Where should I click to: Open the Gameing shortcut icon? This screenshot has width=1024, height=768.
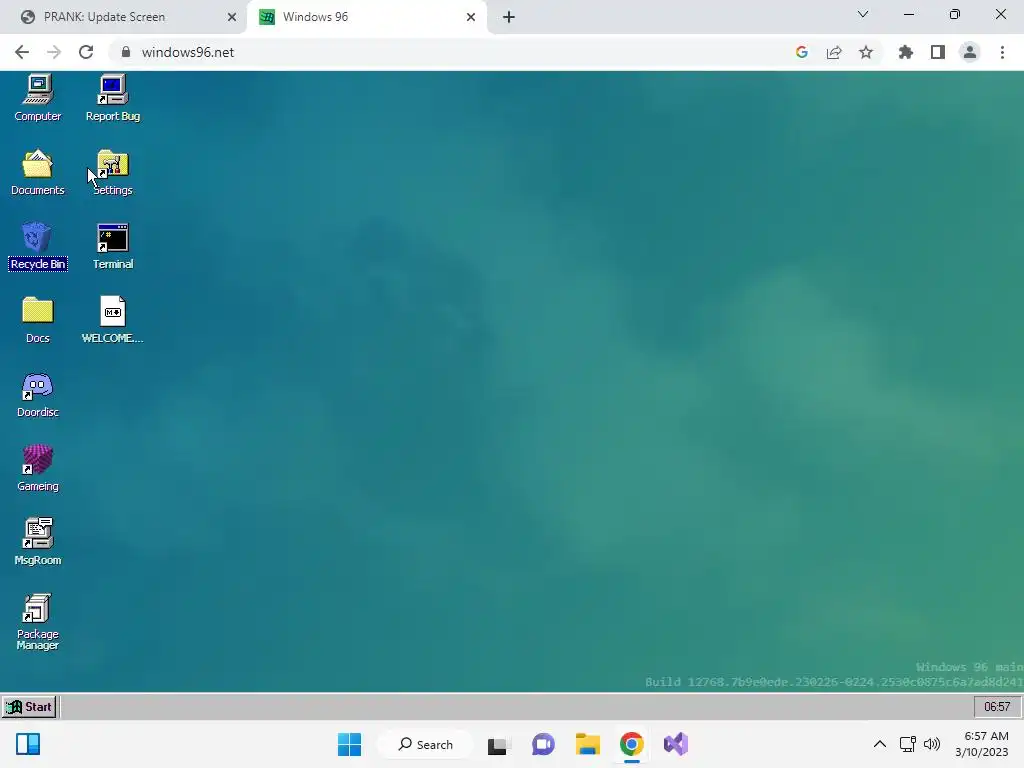38,468
